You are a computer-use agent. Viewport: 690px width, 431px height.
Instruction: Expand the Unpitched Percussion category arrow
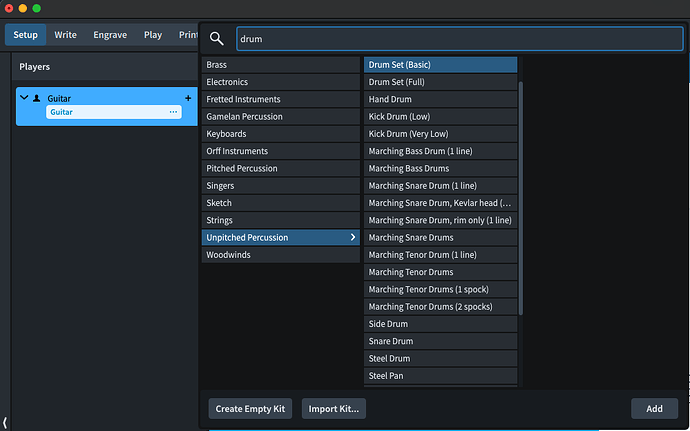[352, 237]
